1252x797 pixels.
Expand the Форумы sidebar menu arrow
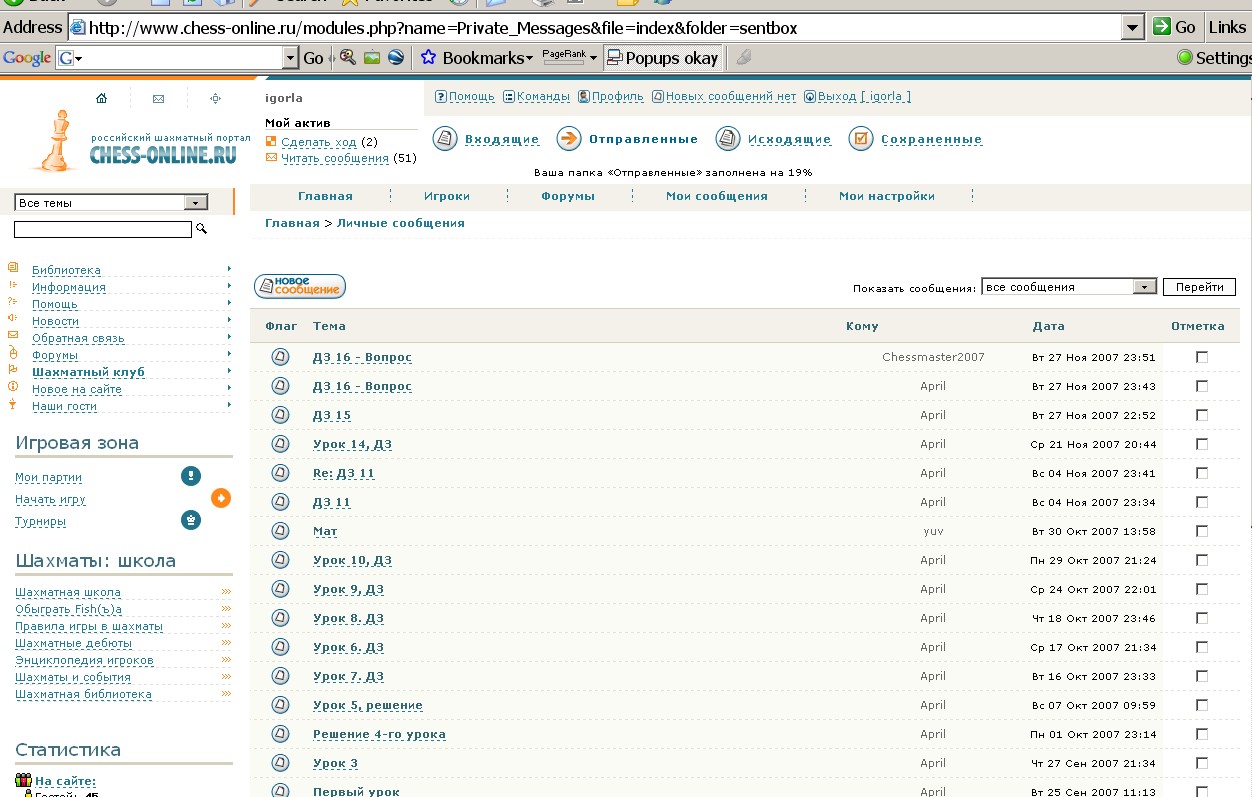point(229,354)
